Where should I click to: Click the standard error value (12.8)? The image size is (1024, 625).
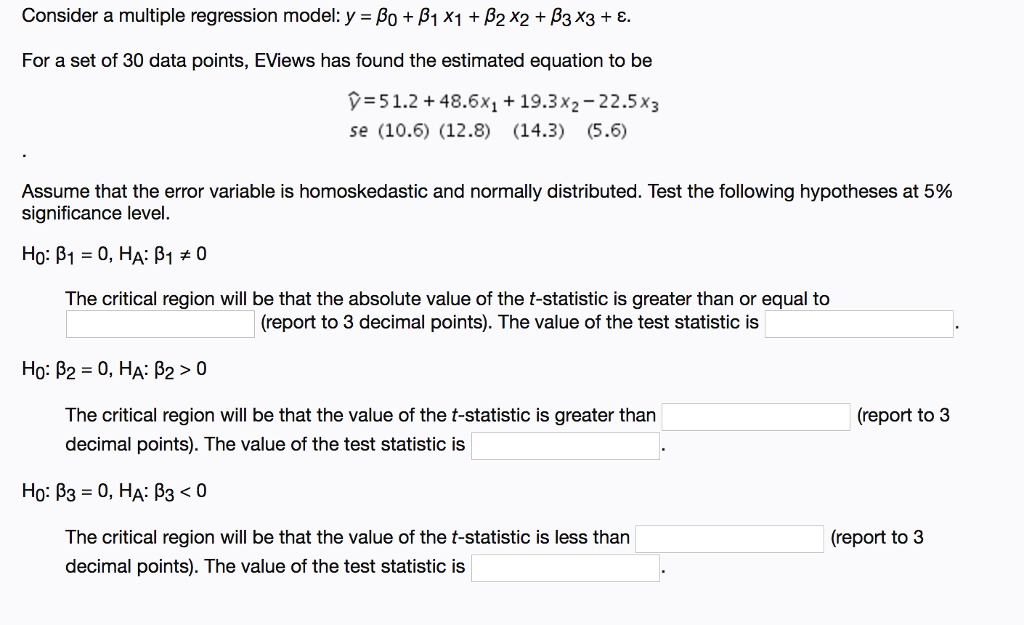point(464,131)
